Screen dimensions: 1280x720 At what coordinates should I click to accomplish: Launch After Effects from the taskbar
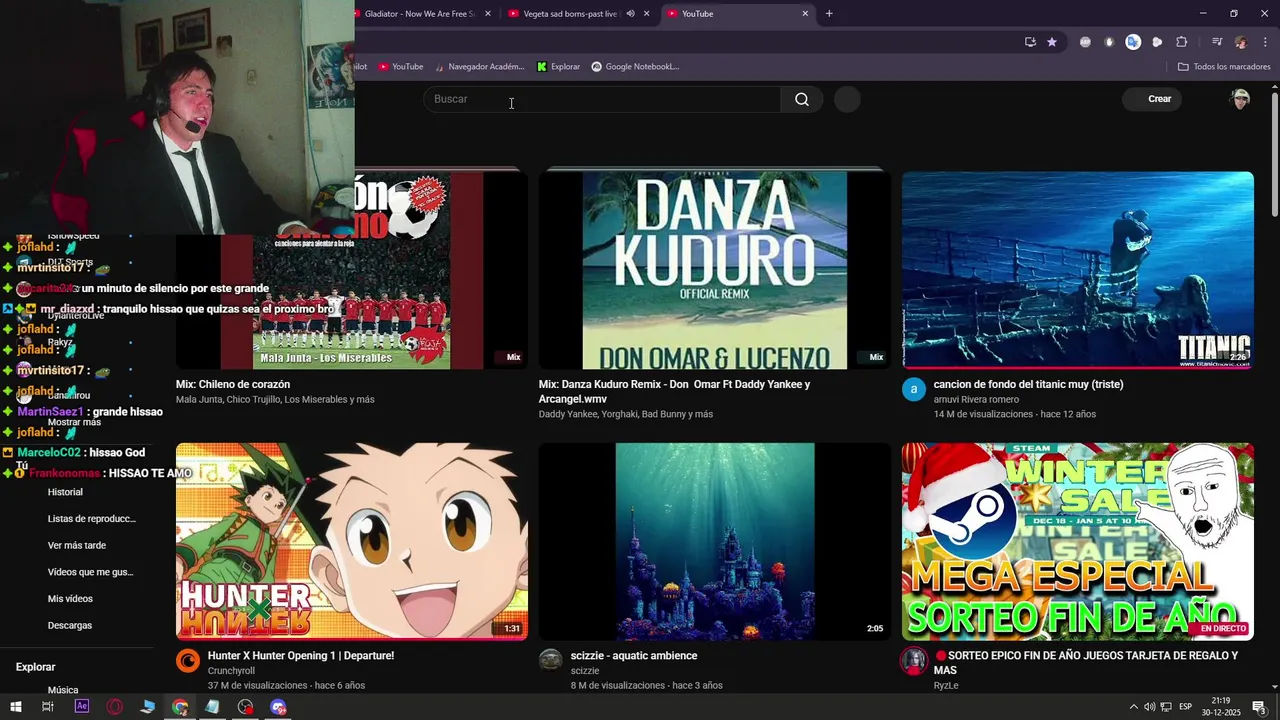pos(82,707)
